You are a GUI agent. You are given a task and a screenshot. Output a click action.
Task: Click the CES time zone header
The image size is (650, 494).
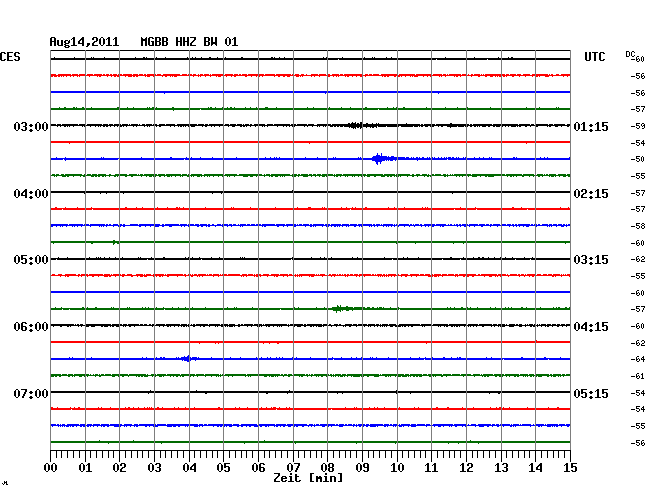(x=10, y=57)
